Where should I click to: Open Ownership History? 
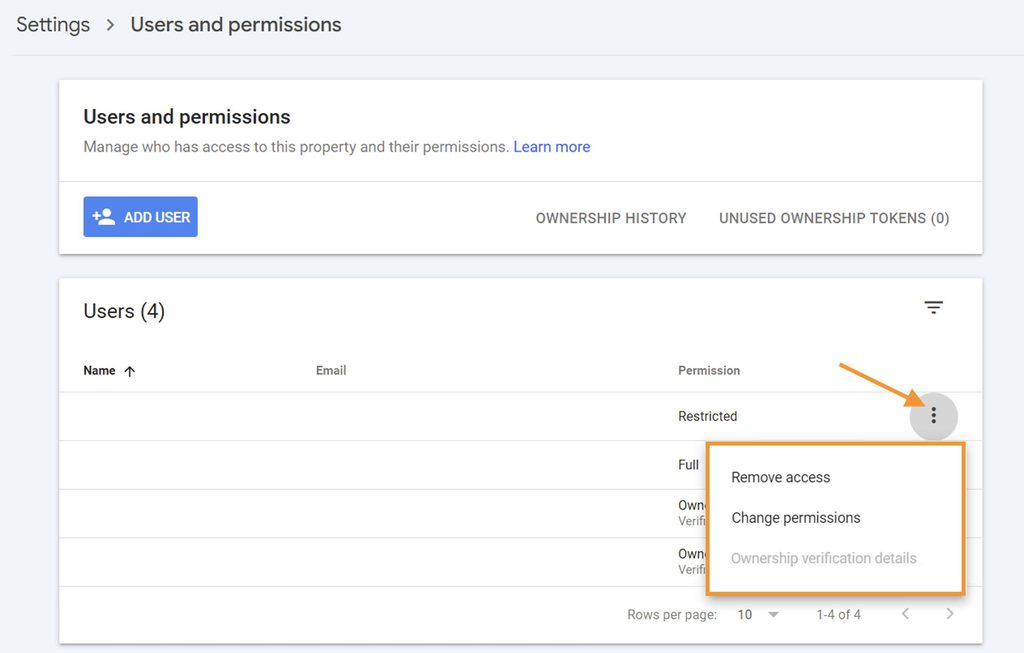pyautogui.click(x=611, y=218)
